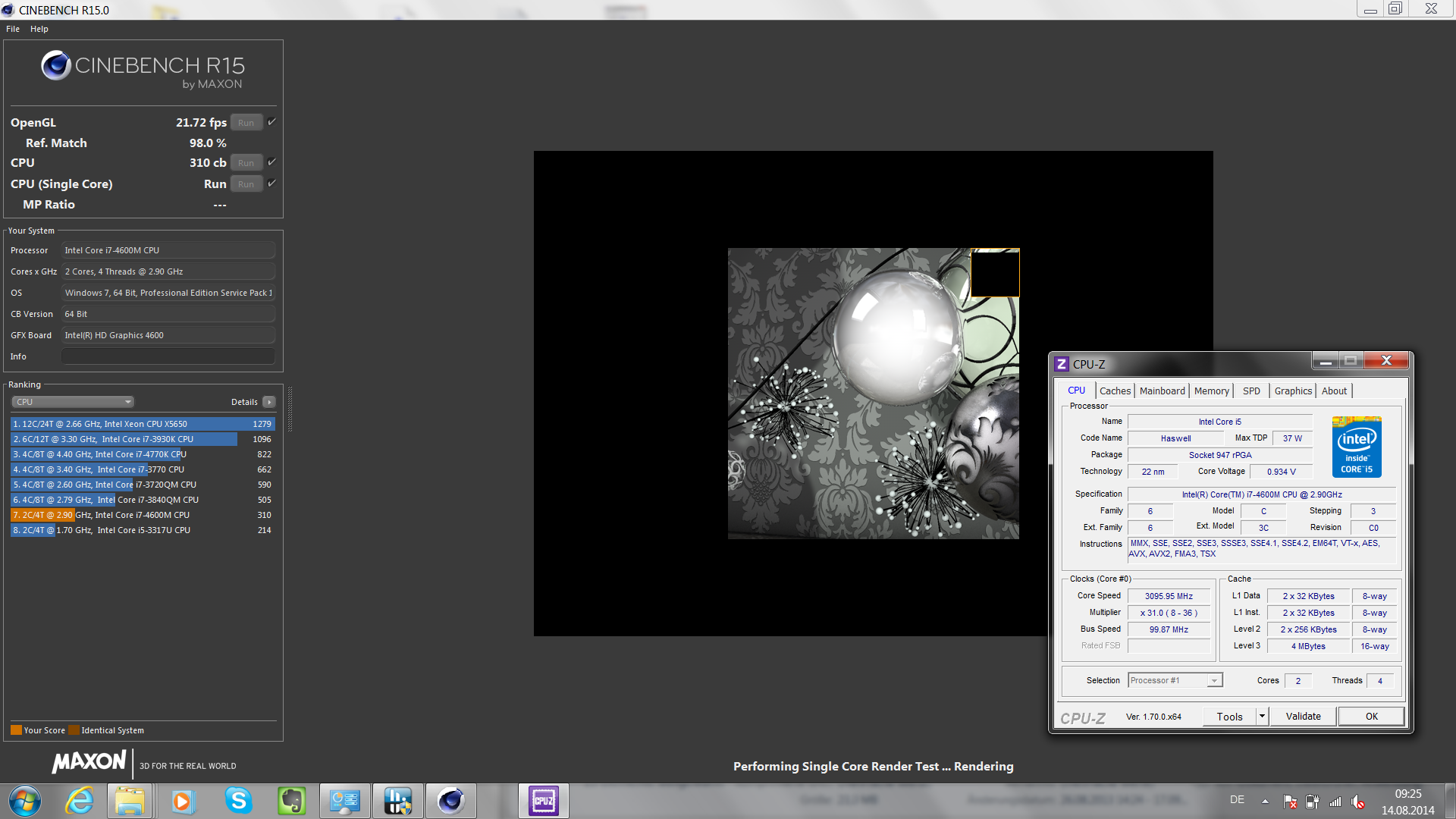
Task: Click the Intel Core i5 logo
Action: click(x=1356, y=446)
